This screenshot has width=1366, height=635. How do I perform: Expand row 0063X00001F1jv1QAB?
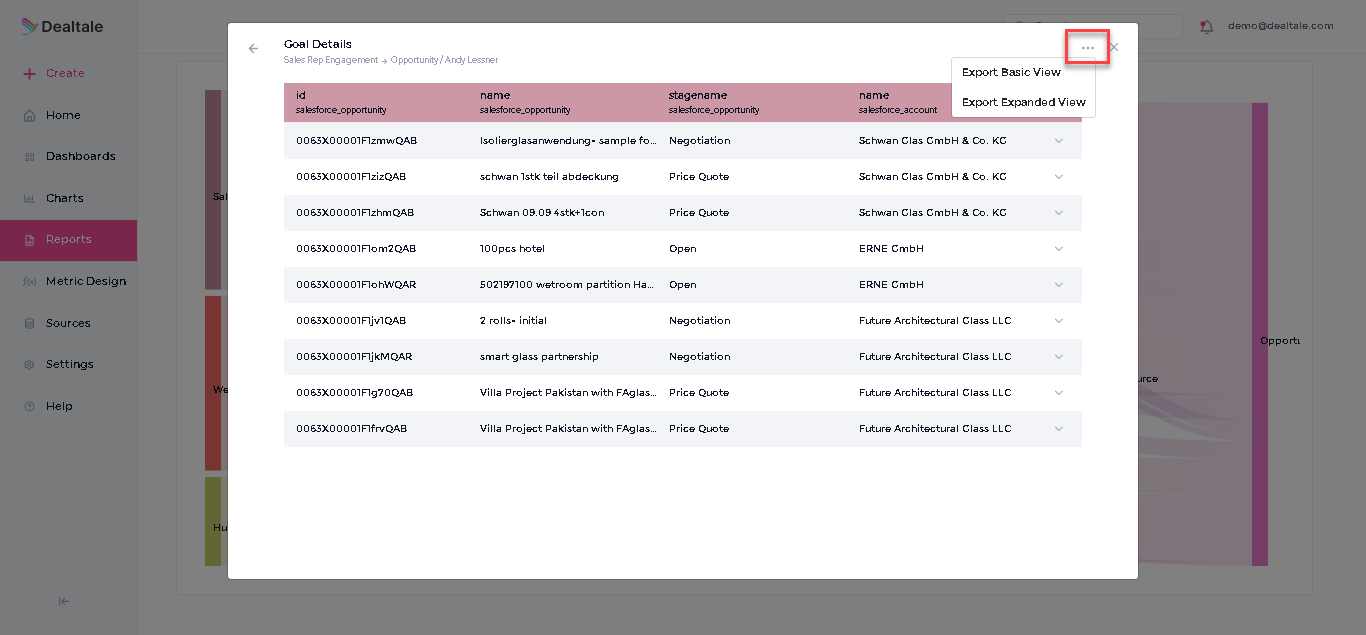point(1059,321)
